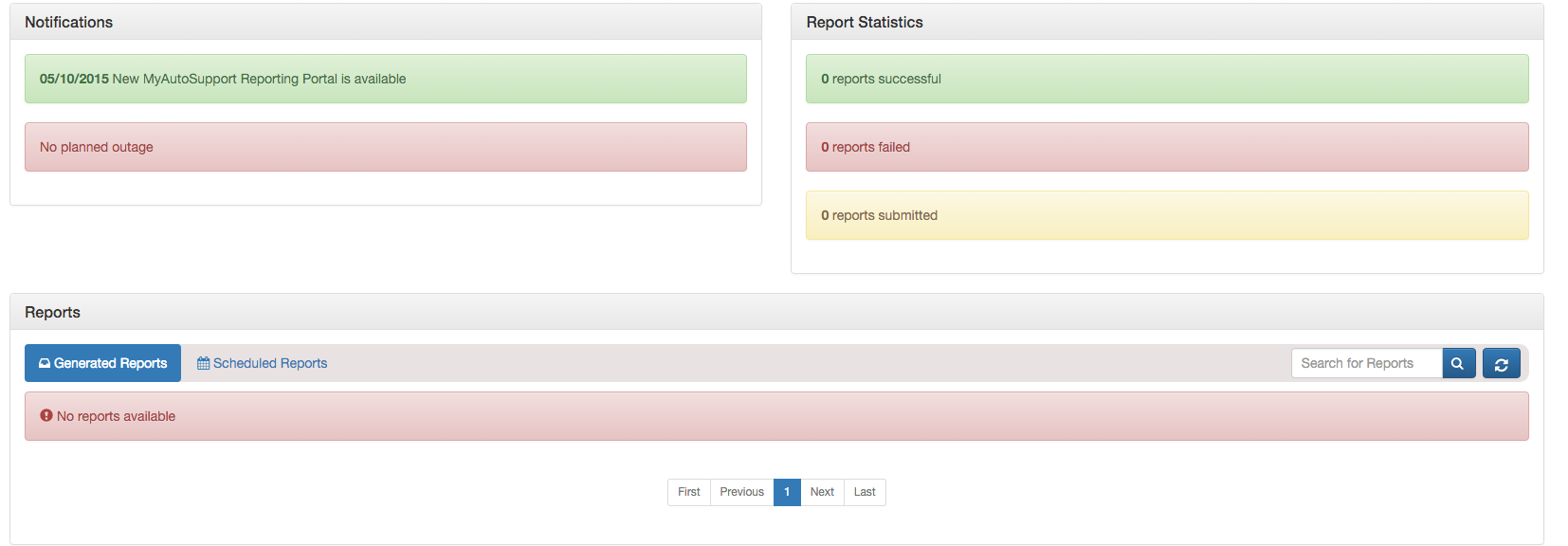Click the 0 reports submitted statistic
The image size is (1568, 546).
tap(879, 215)
